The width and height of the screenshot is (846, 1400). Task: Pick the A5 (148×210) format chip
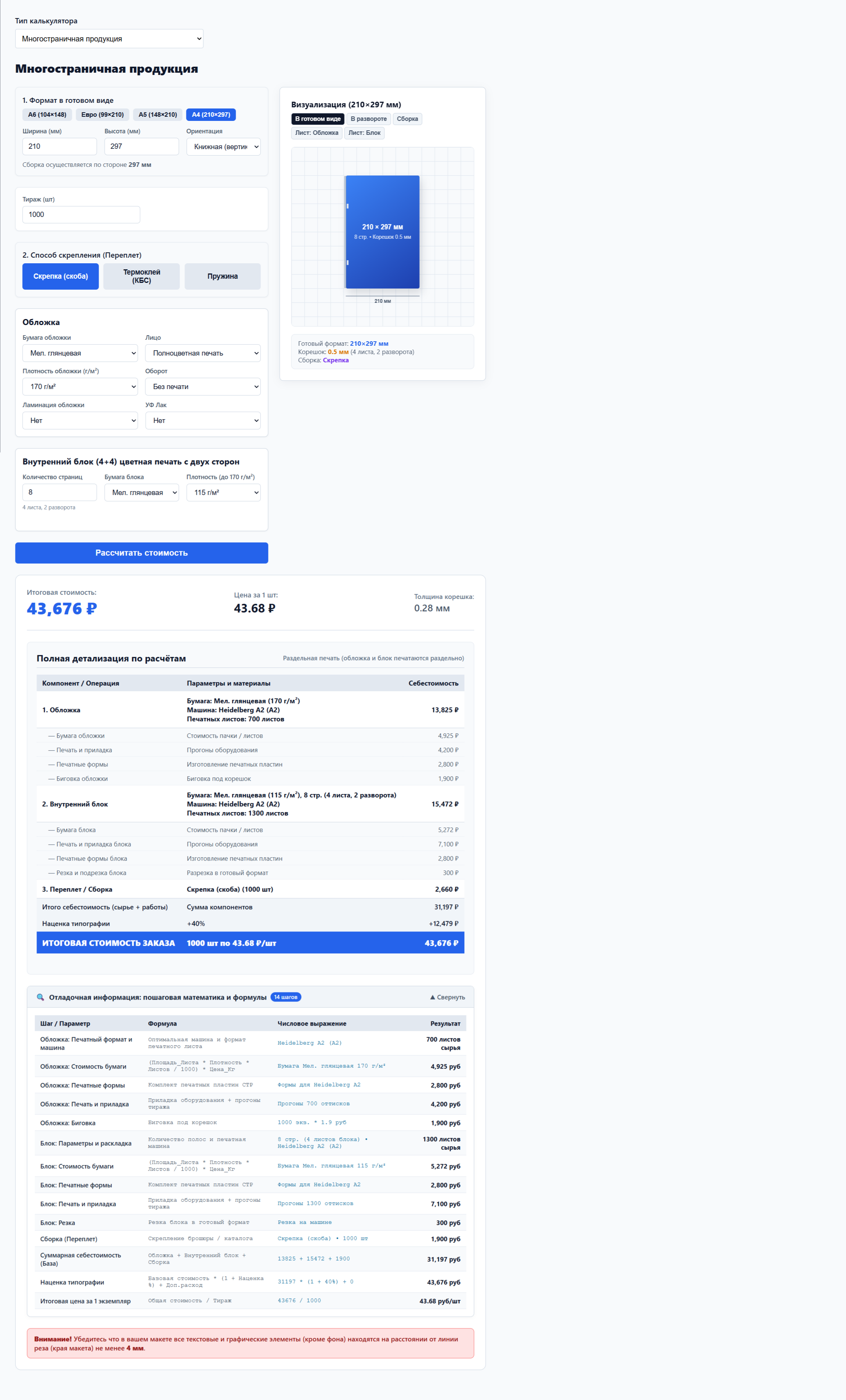click(158, 115)
